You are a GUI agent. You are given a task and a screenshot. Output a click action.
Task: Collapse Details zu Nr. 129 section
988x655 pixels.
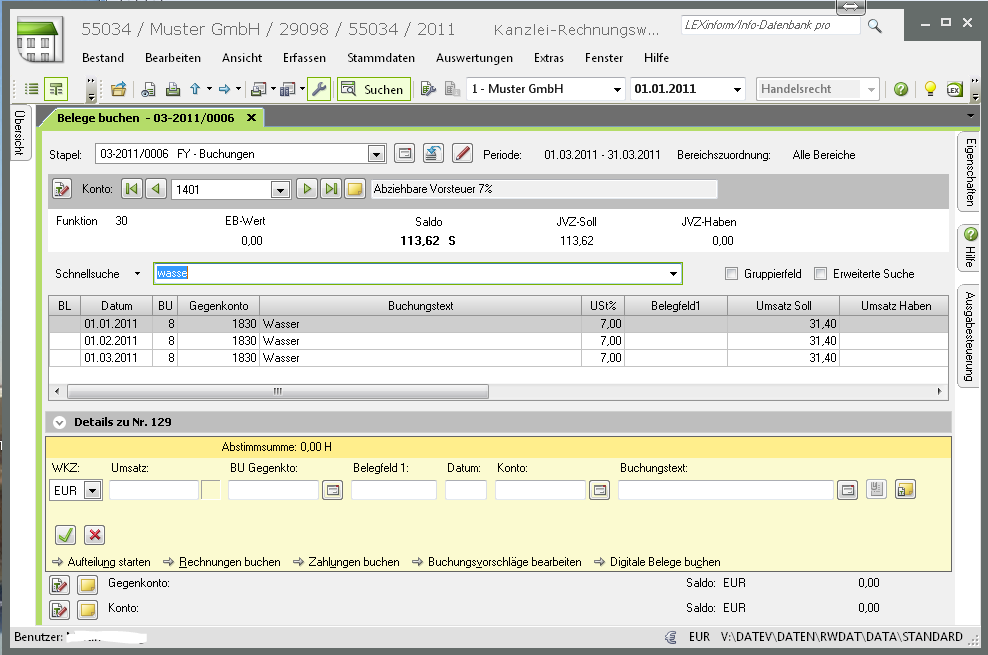click(59, 423)
